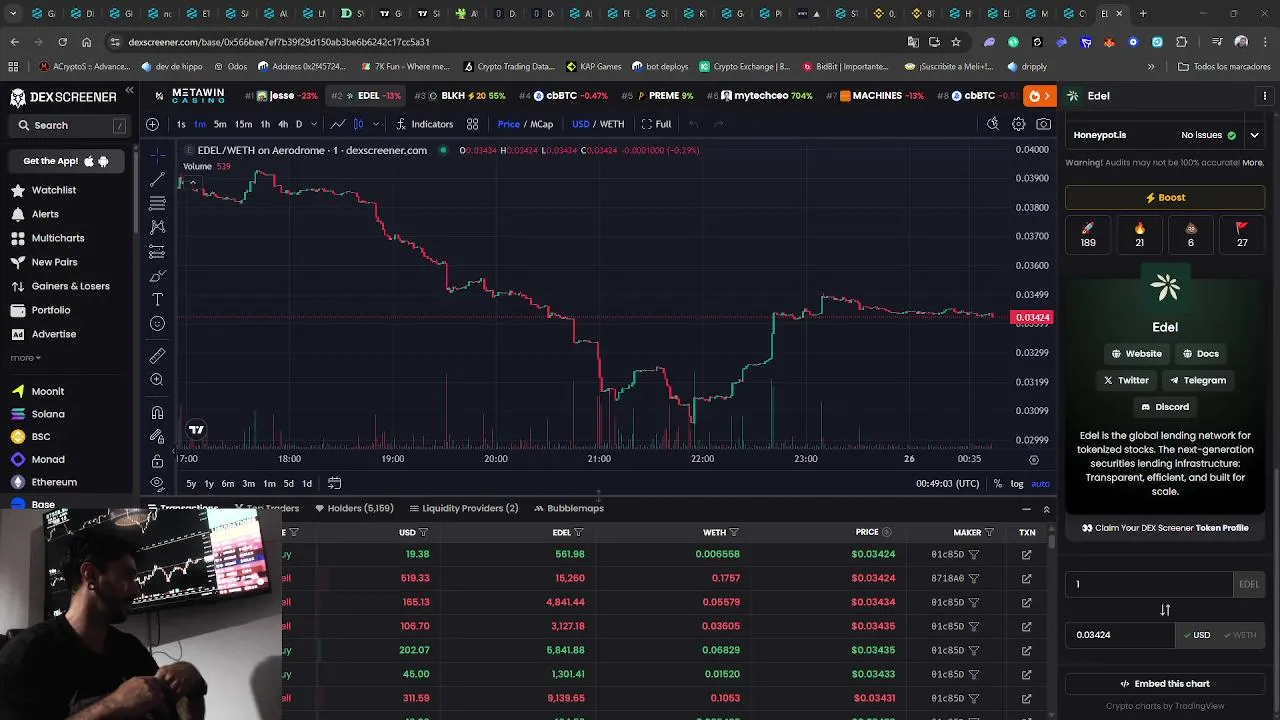This screenshot has height=720, width=1280.
Task: Switch chart quote to WETH
Action: 612,124
